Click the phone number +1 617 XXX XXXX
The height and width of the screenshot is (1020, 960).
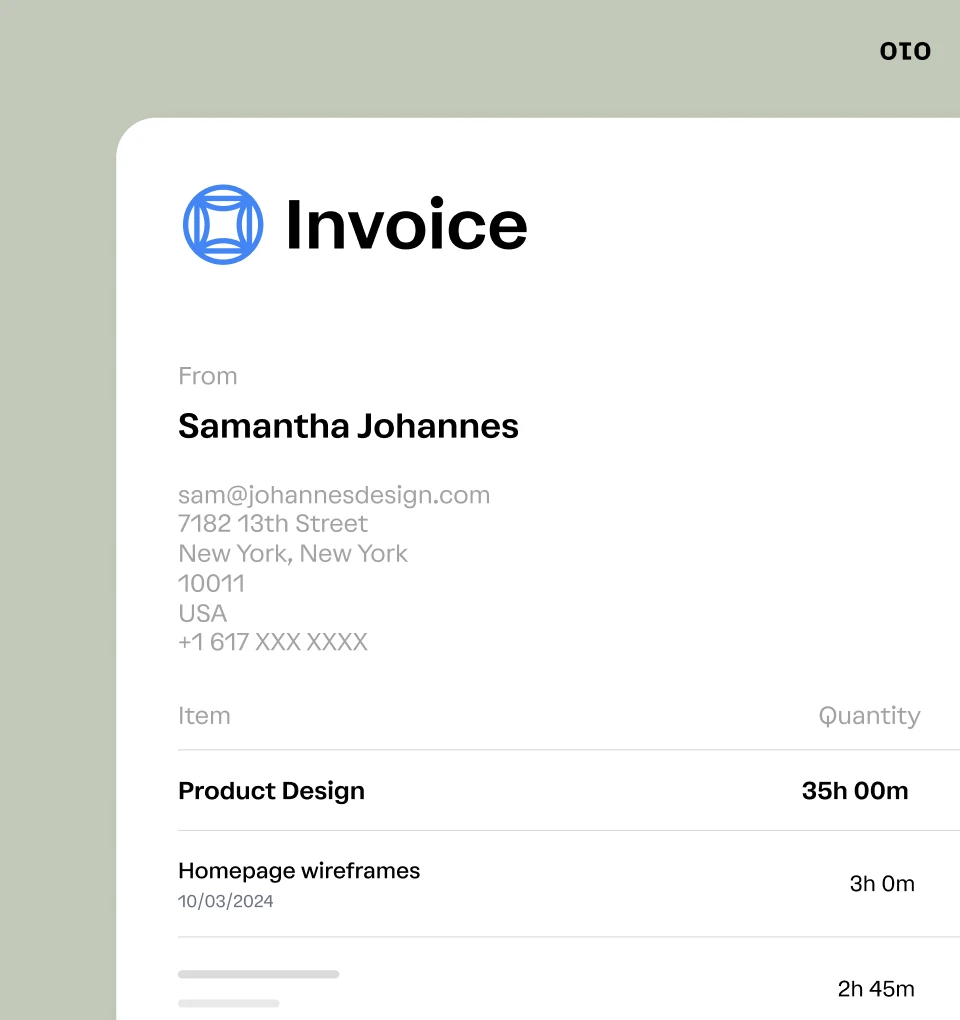[273, 642]
